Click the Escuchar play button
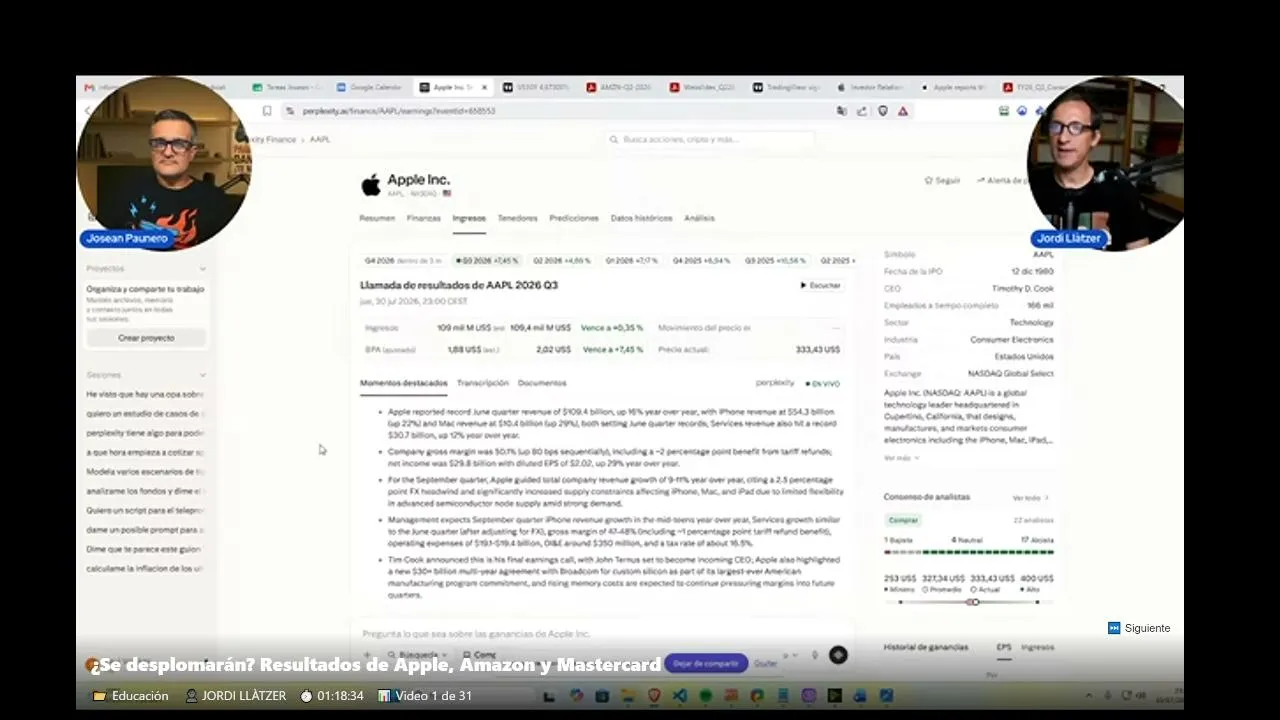The width and height of the screenshot is (1280, 720). pyautogui.click(x=821, y=285)
